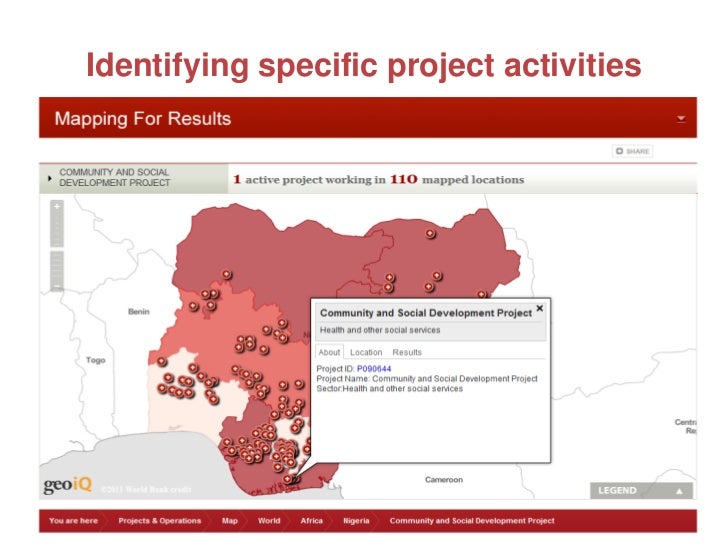This screenshot has width=728, height=546.
Task: Click the Benin country label
Action: tap(139, 312)
